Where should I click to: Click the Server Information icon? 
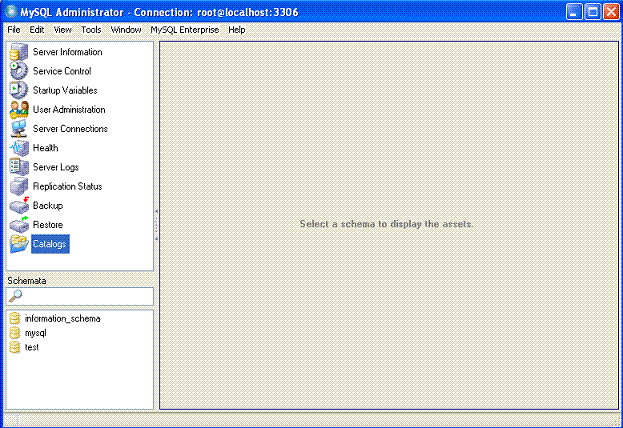(x=19, y=52)
